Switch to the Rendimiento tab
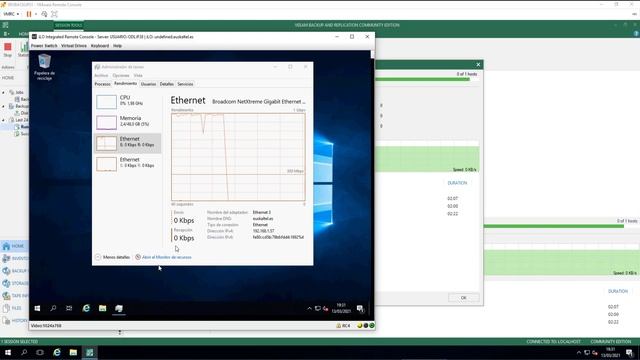The height and width of the screenshot is (360, 640). click(125, 84)
